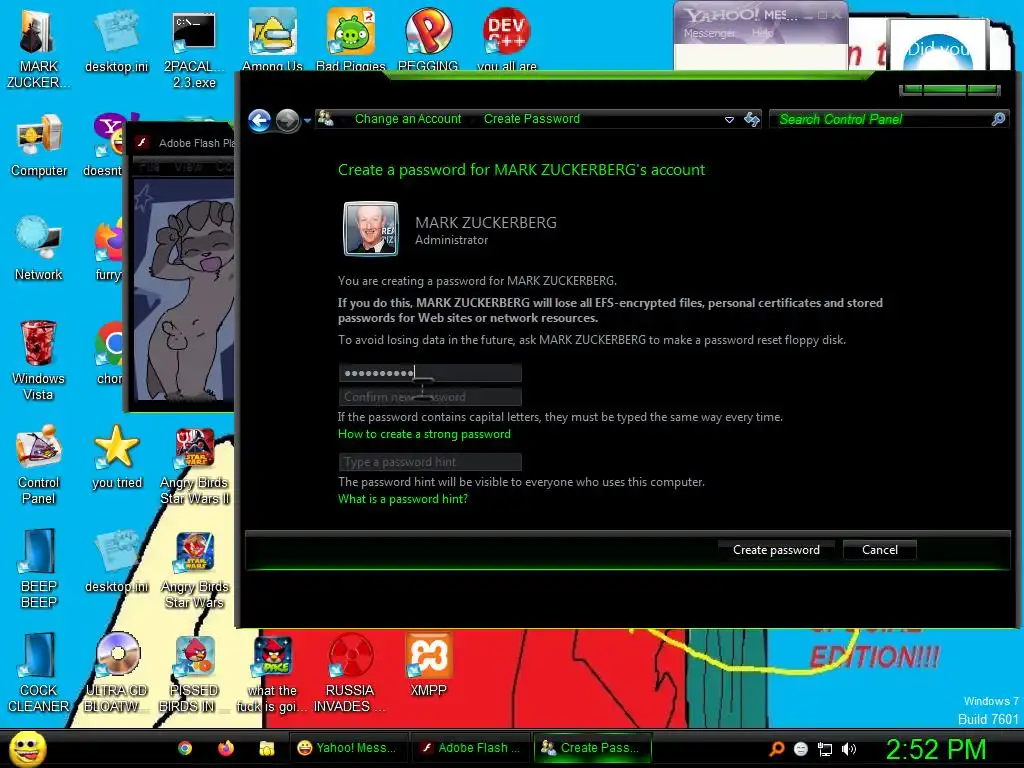
Task: Select the Network desktop icon
Action: tap(39, 249)
